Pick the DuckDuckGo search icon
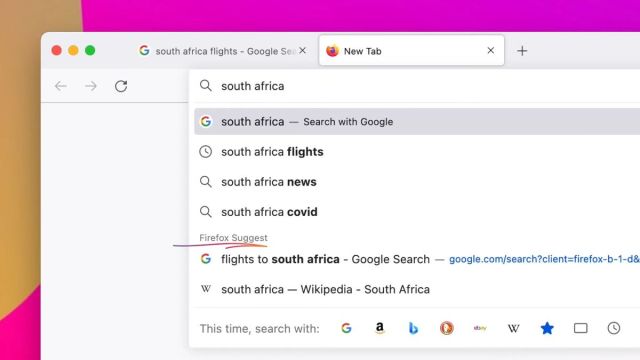The image size is (640, 360). tap(447, 328)
